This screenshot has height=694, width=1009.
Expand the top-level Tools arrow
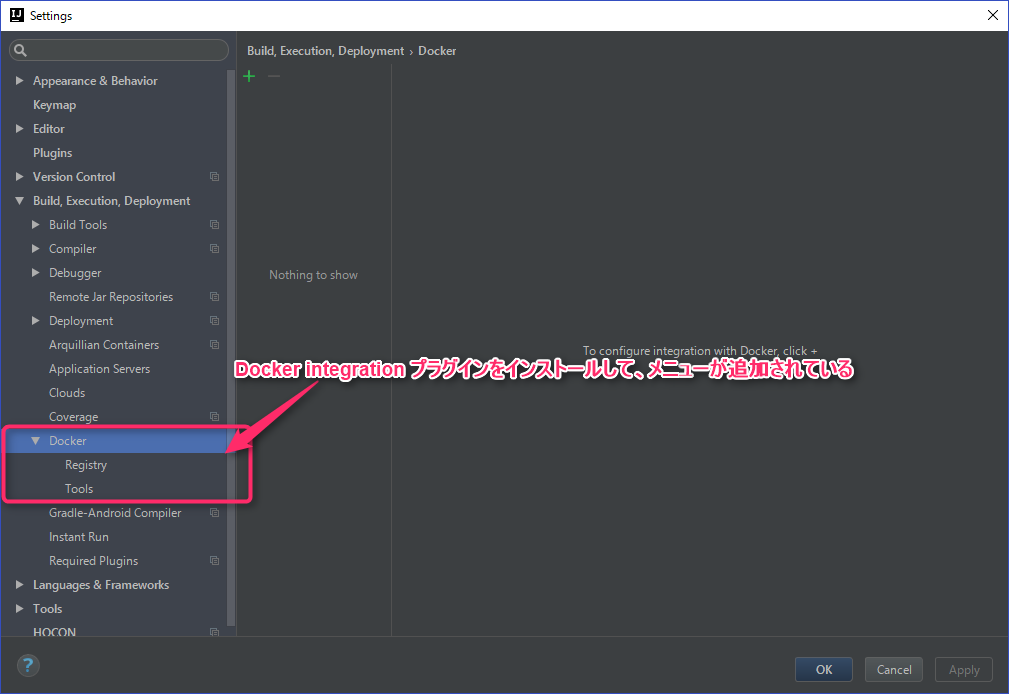pos(19,608)
